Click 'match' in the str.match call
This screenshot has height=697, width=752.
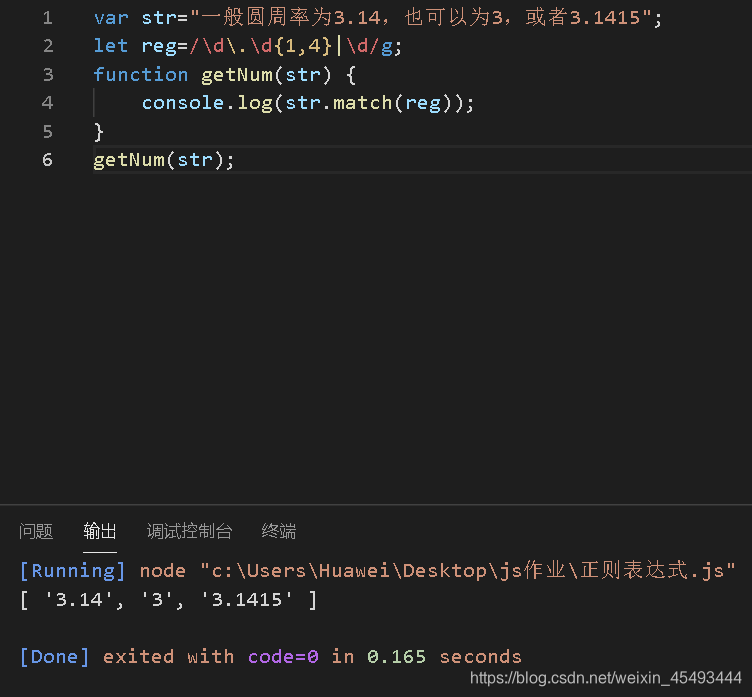tap(363, 103)
